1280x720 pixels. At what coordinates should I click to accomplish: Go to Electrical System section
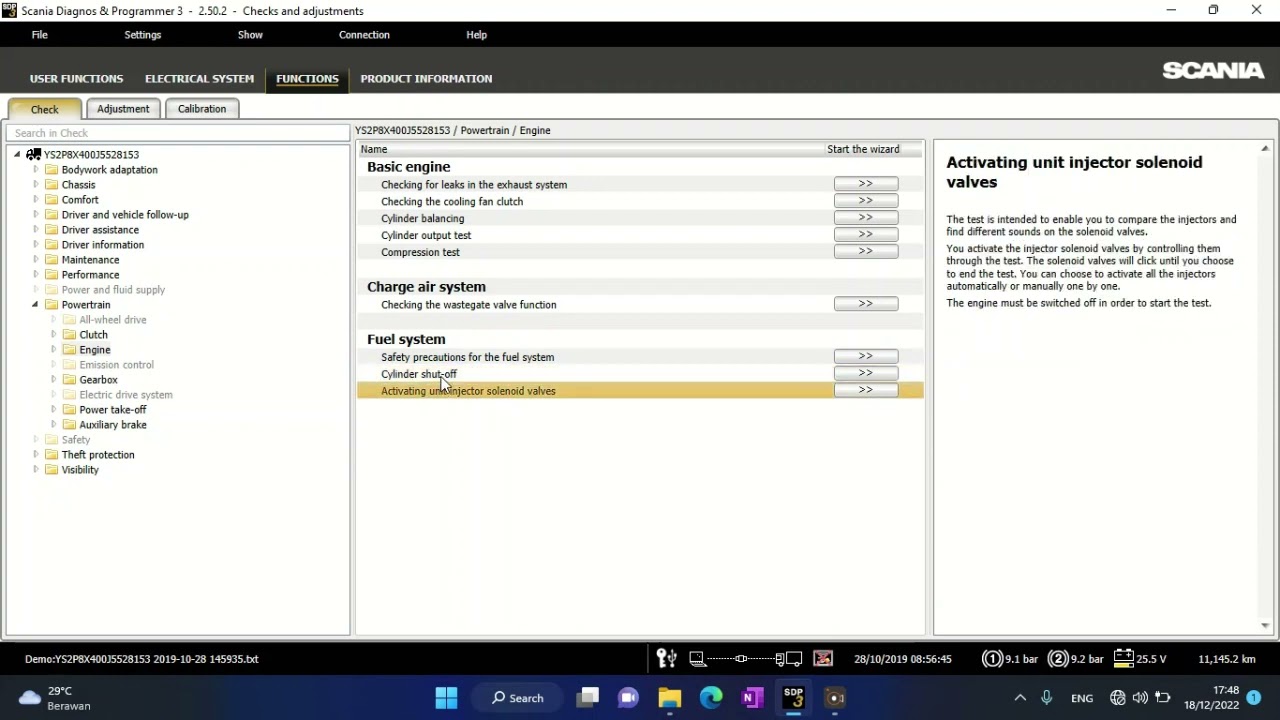pyautogui.click(x=199, y=79)
